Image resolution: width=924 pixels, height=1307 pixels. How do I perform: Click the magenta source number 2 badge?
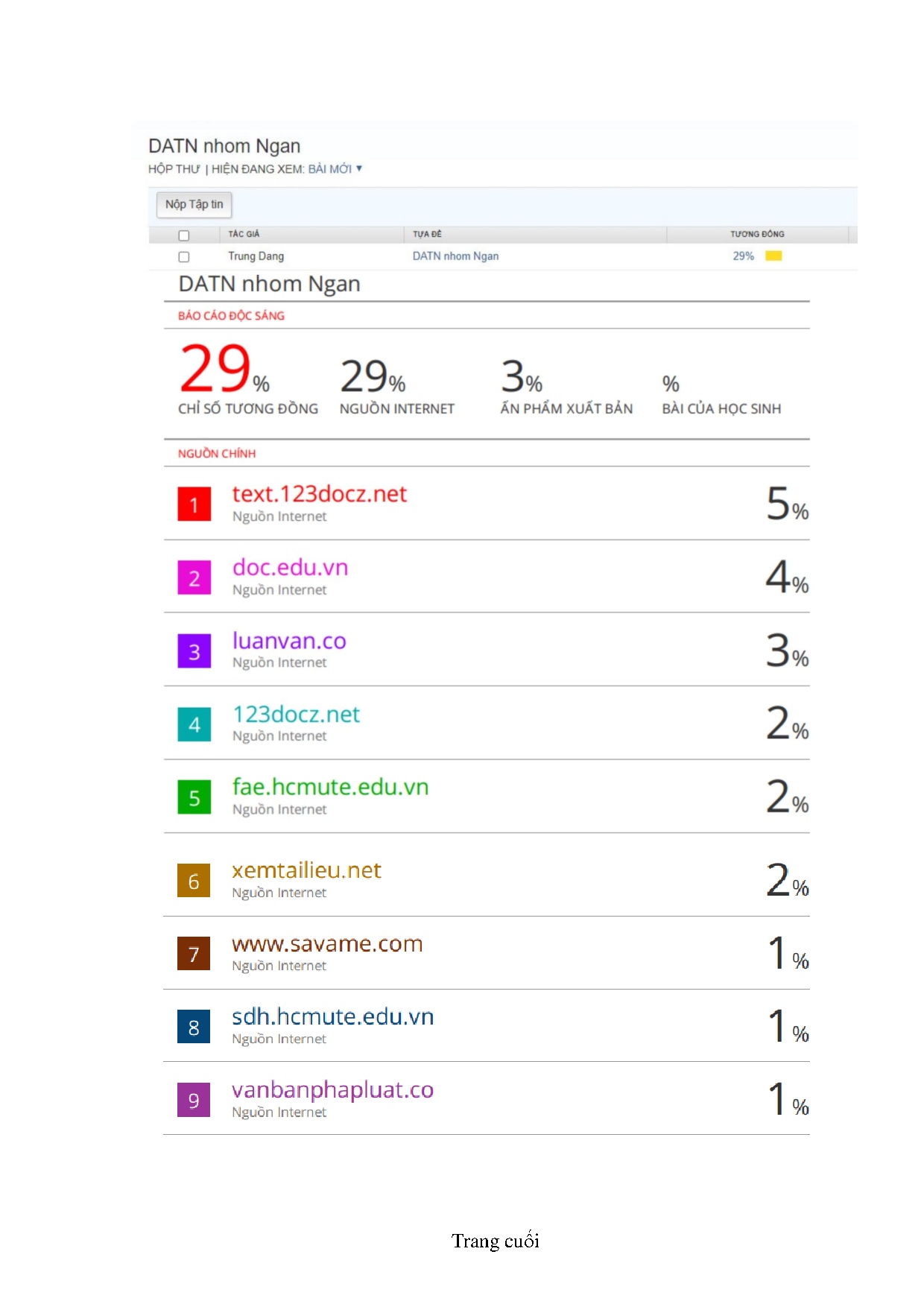click(194, 578)
